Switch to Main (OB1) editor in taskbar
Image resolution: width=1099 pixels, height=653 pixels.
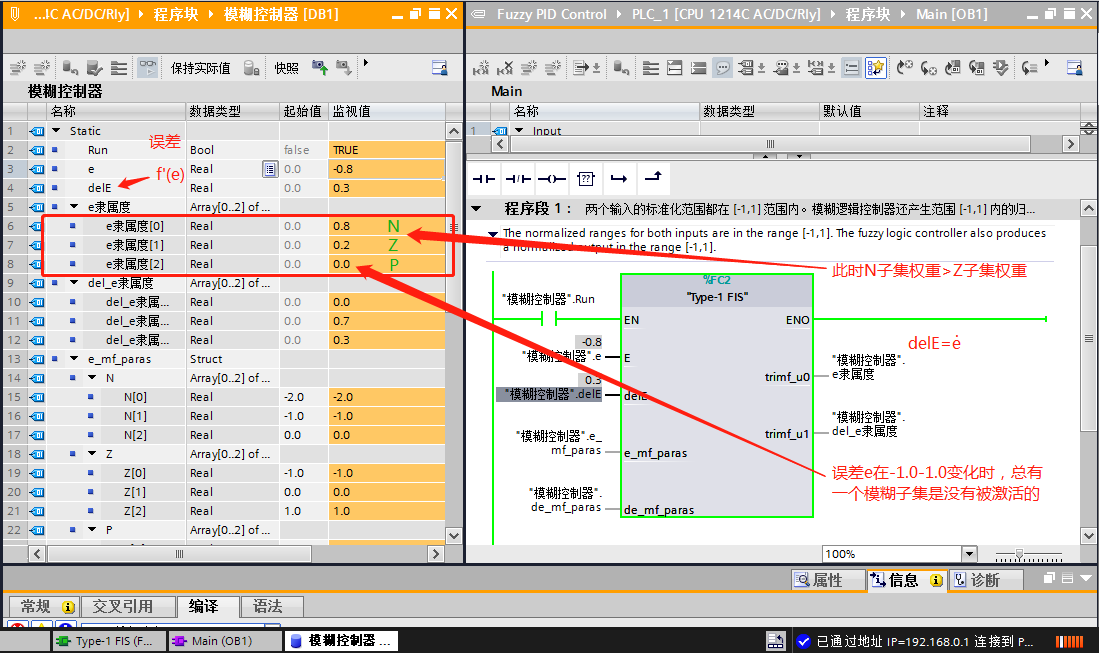(224, 641)
